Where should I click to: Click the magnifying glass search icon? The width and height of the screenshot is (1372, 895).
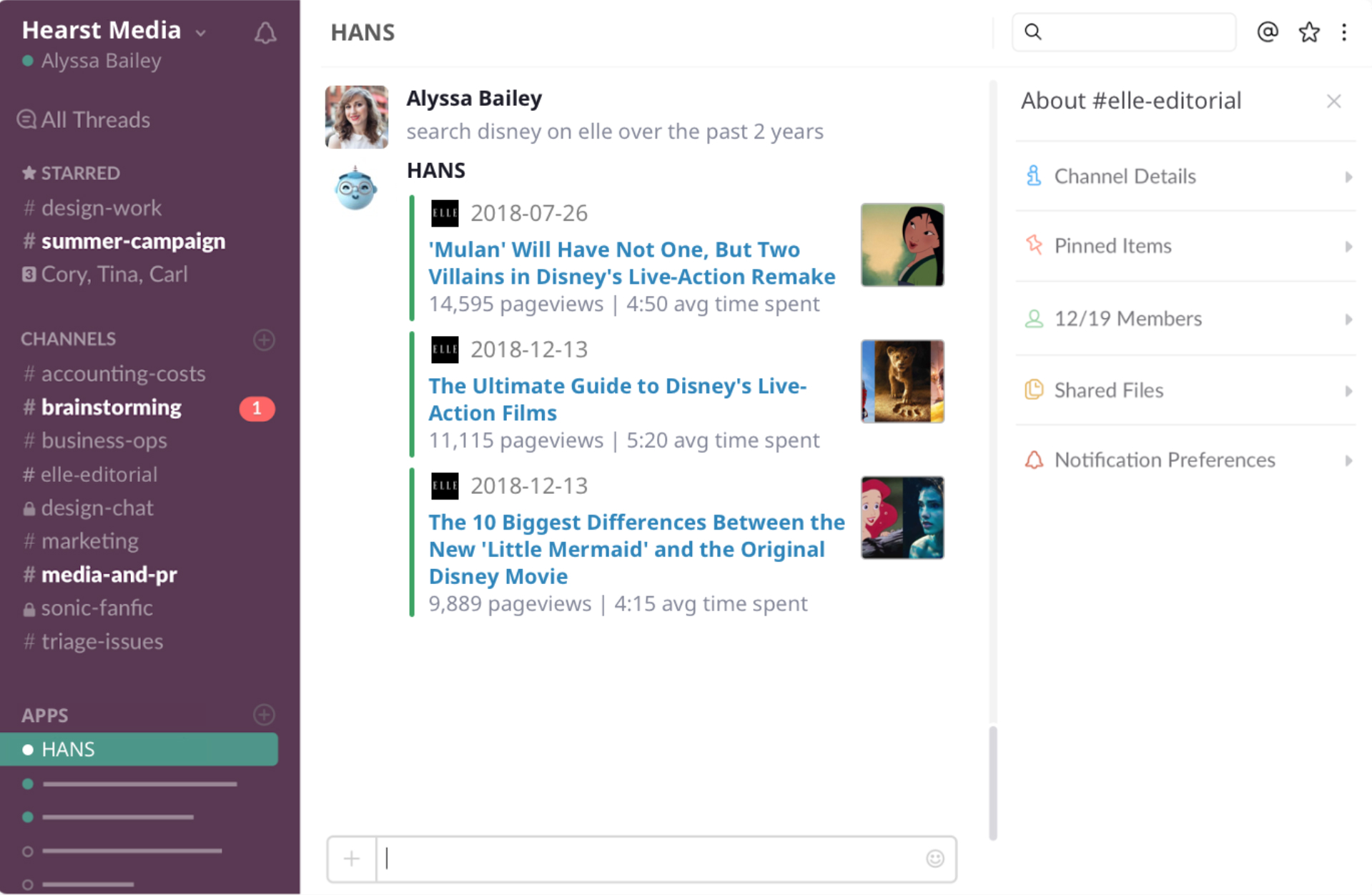1032,31
